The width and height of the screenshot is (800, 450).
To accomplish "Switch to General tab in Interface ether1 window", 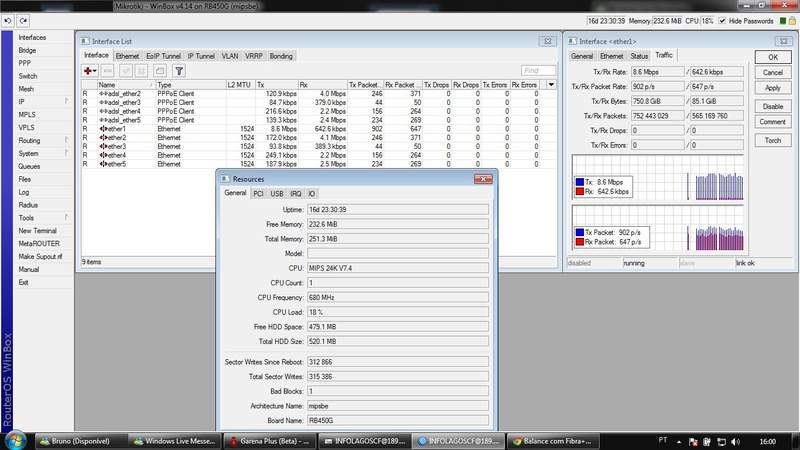I will pyautogui.click(x=582, y=56).
